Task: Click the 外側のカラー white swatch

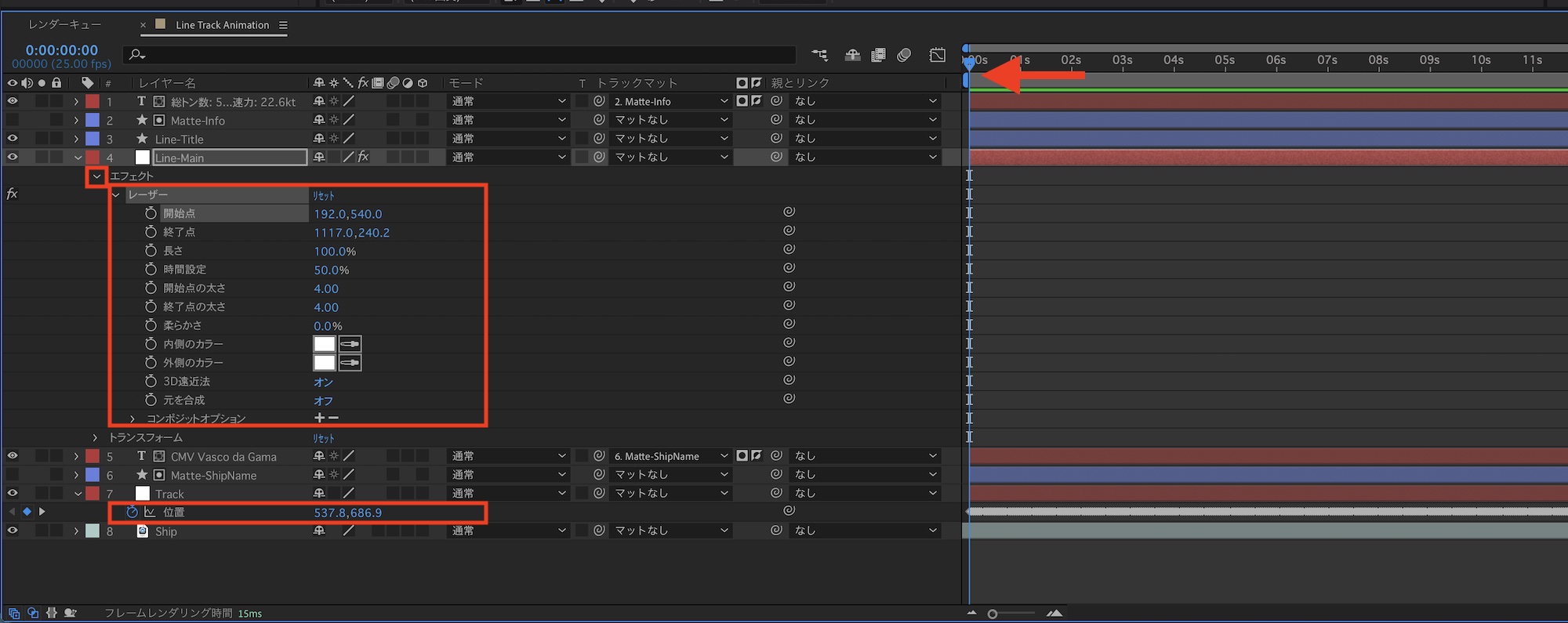Action: [x=324, y=363]
